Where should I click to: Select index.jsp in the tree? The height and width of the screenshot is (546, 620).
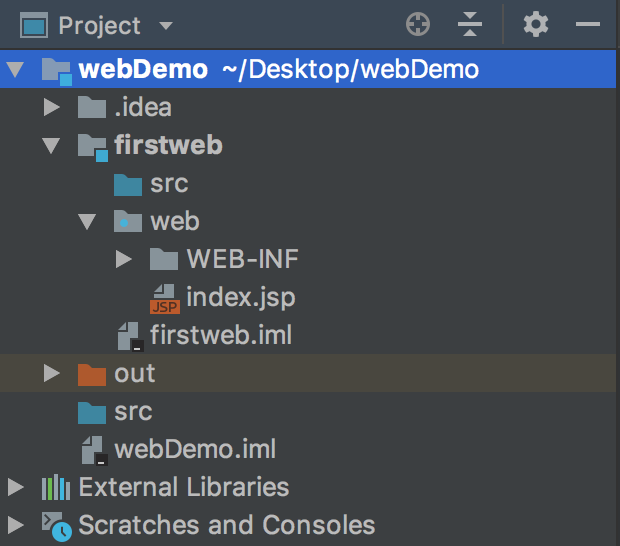click(x=240, y=297)
